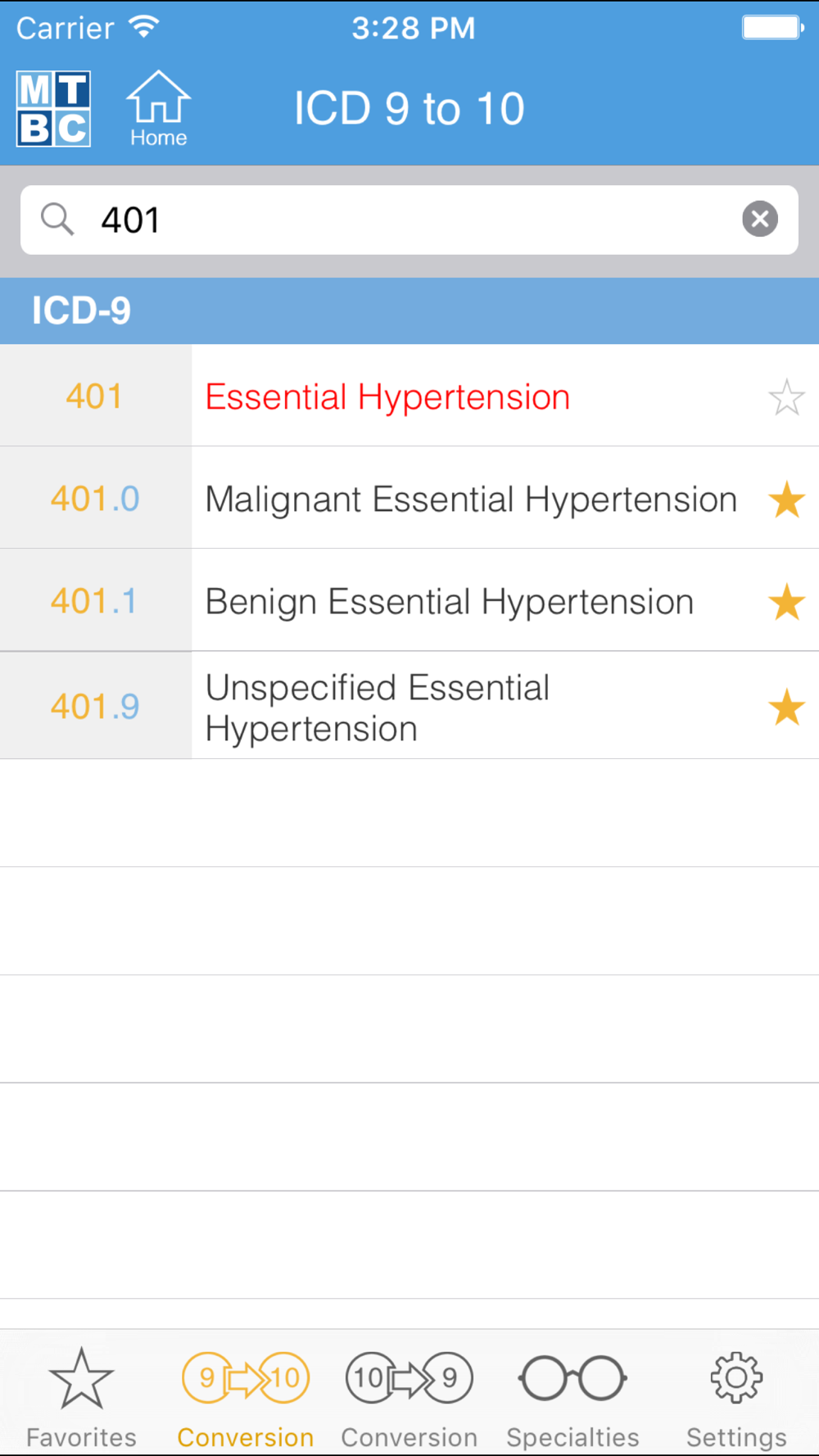Screen dimensions: 819x1456
Task: Open Malignant Essential Hypertension entry
Action: tap(471, 500)
